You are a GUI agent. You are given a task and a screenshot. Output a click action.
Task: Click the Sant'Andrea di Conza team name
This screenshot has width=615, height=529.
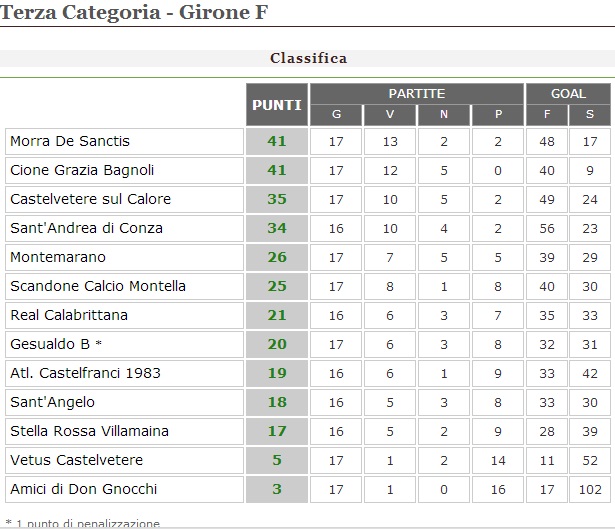tap(86, 228)
